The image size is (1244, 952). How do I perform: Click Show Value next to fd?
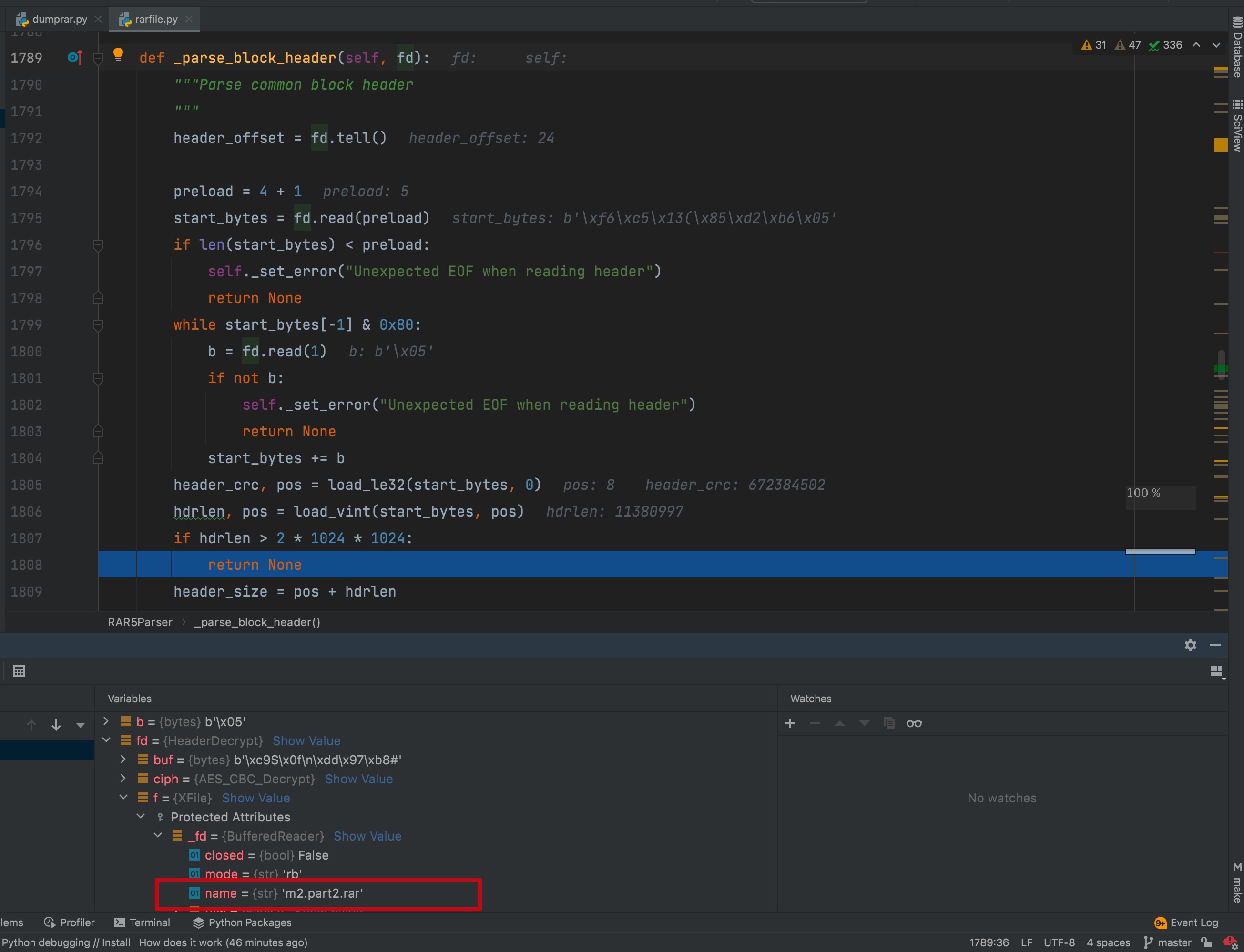(306, 740)
